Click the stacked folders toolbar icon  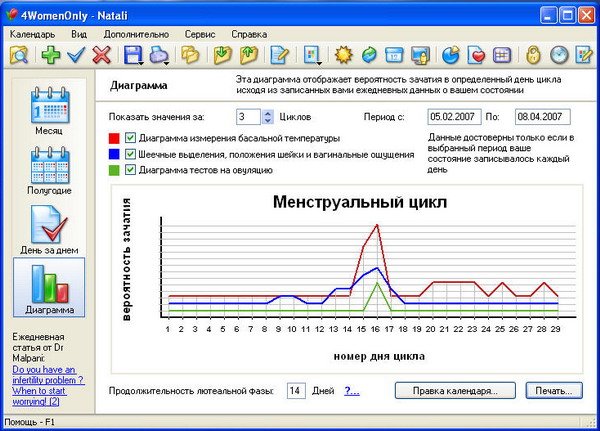(191, 55)
